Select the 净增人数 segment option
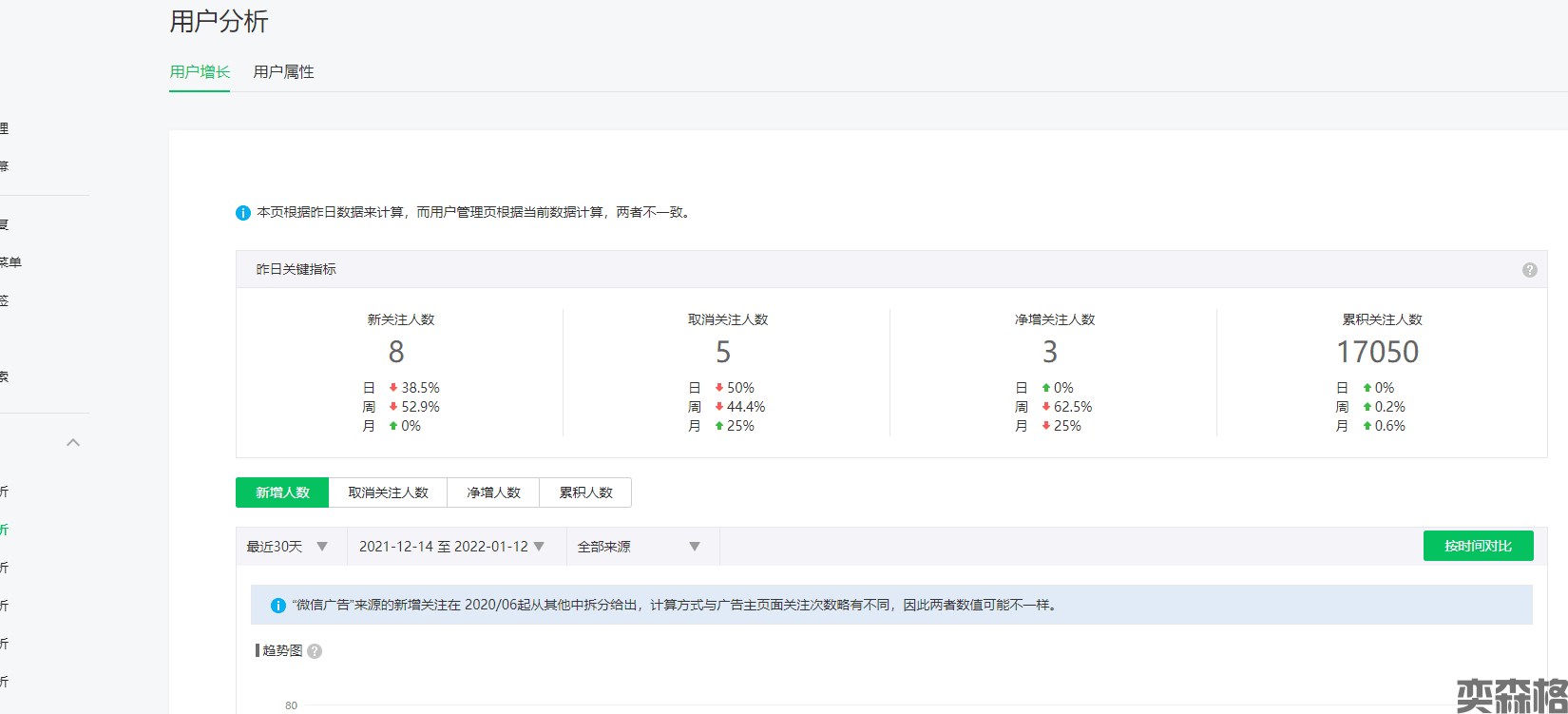1568x714 pixels. tap(493, 492)
